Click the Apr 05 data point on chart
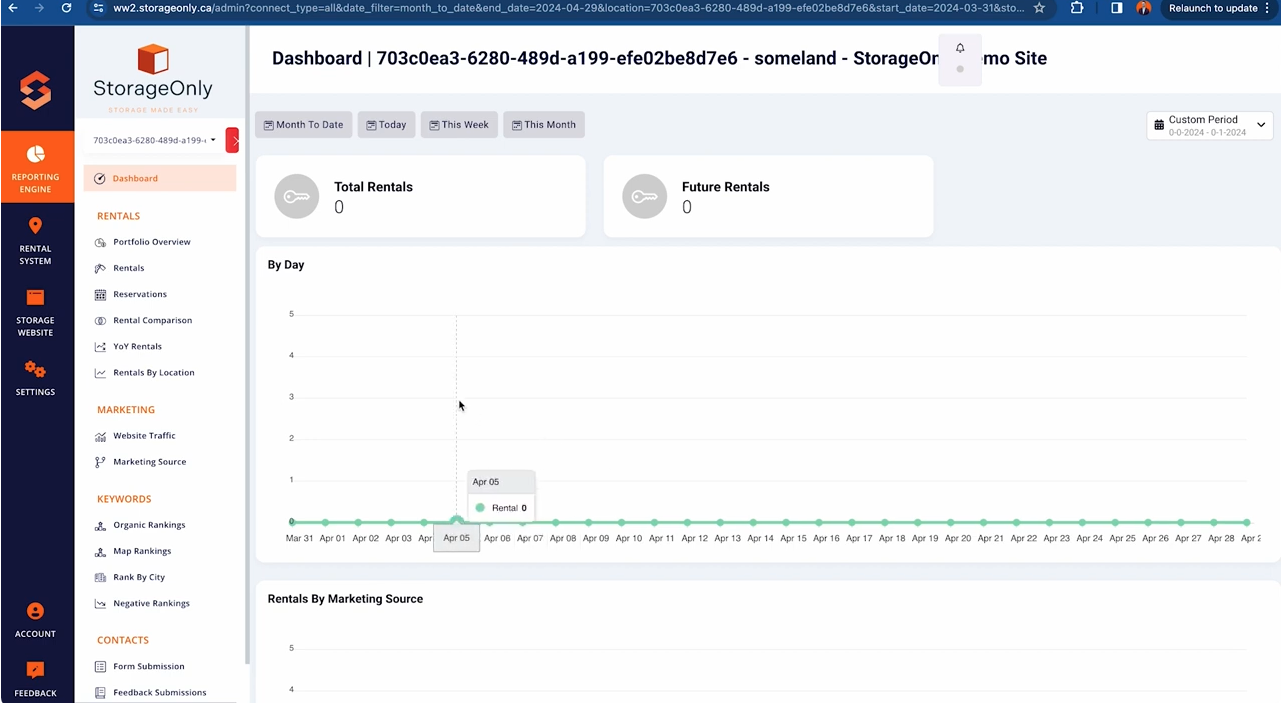The width and height of the screenshot is (1285, 703). 457,521
